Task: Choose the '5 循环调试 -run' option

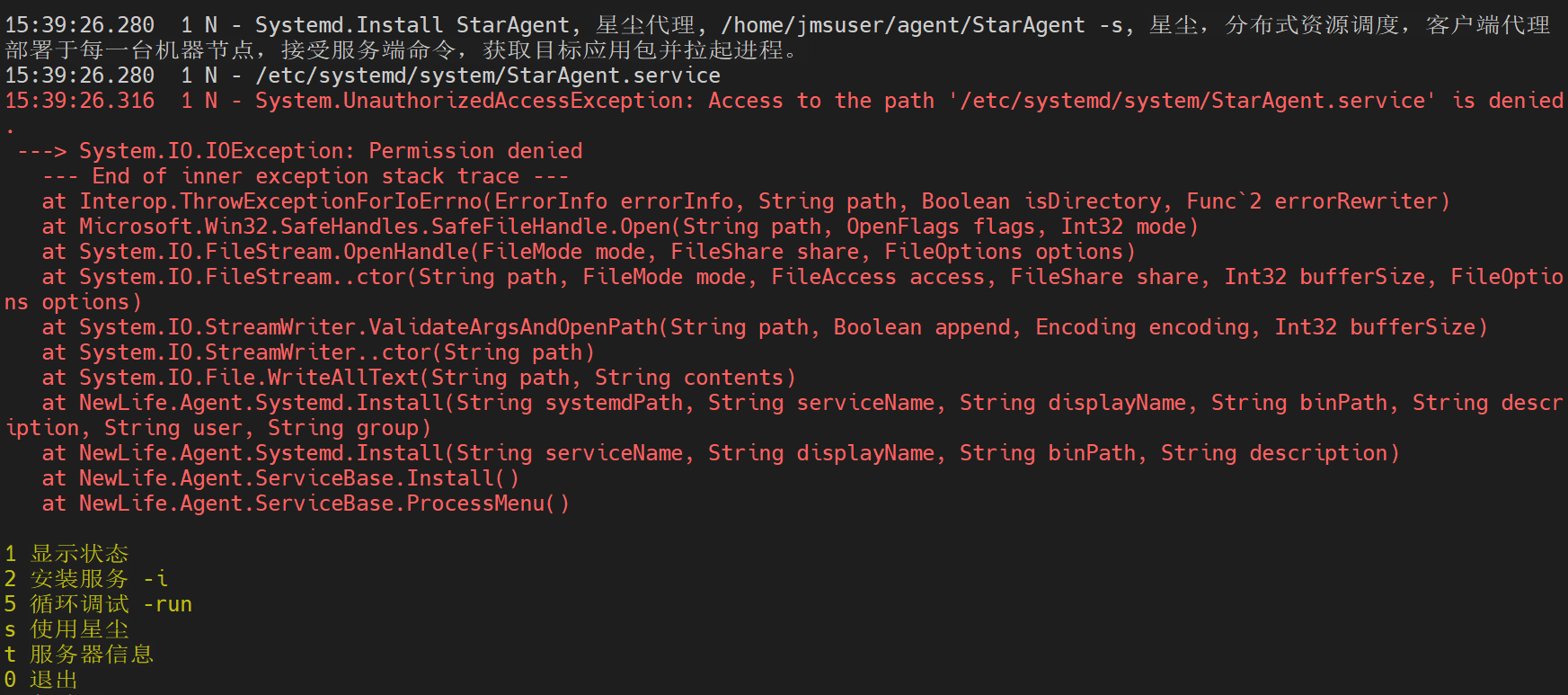Action: tap(99, 604)
